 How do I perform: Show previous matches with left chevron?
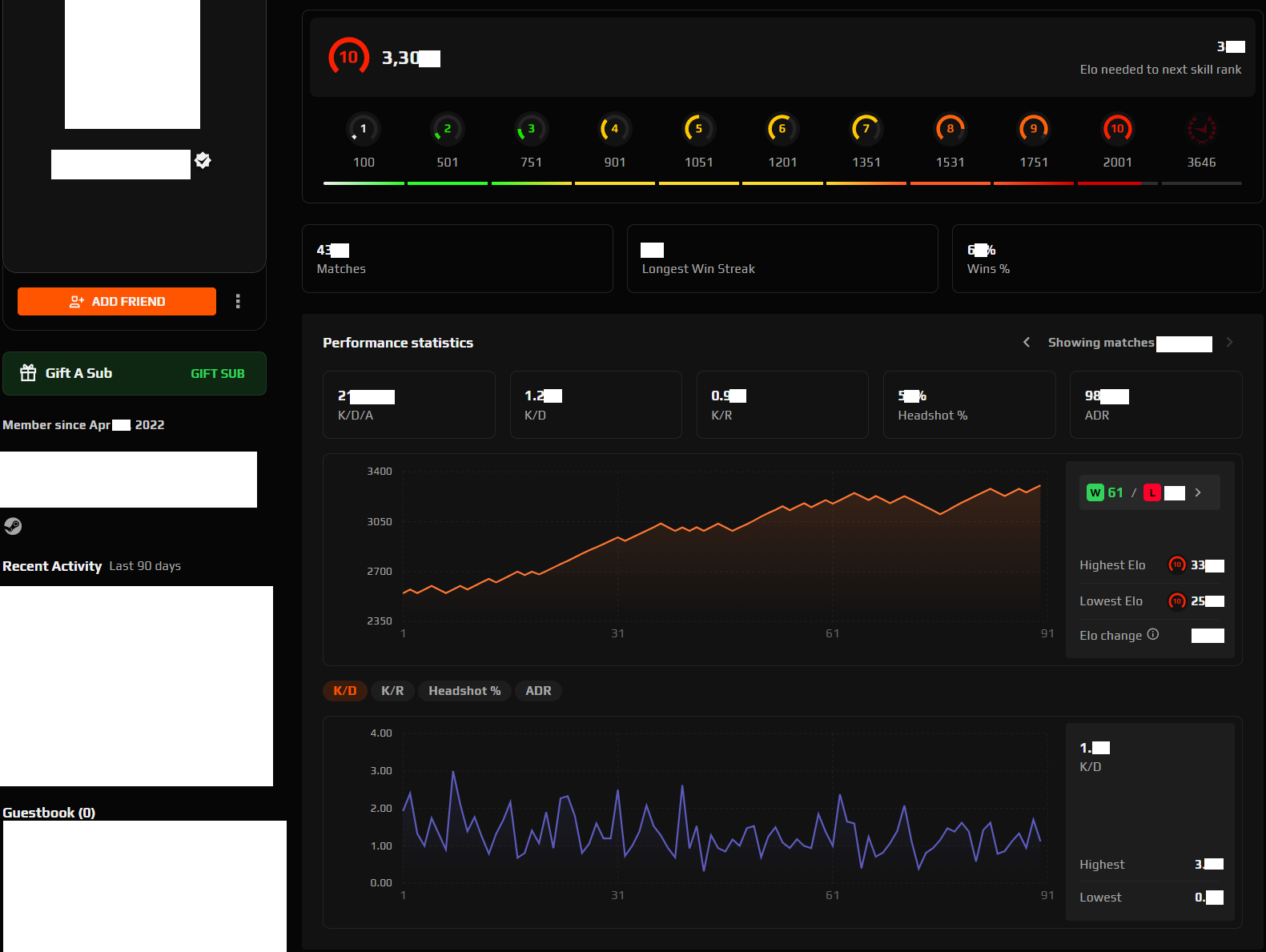pos(1027,343)
